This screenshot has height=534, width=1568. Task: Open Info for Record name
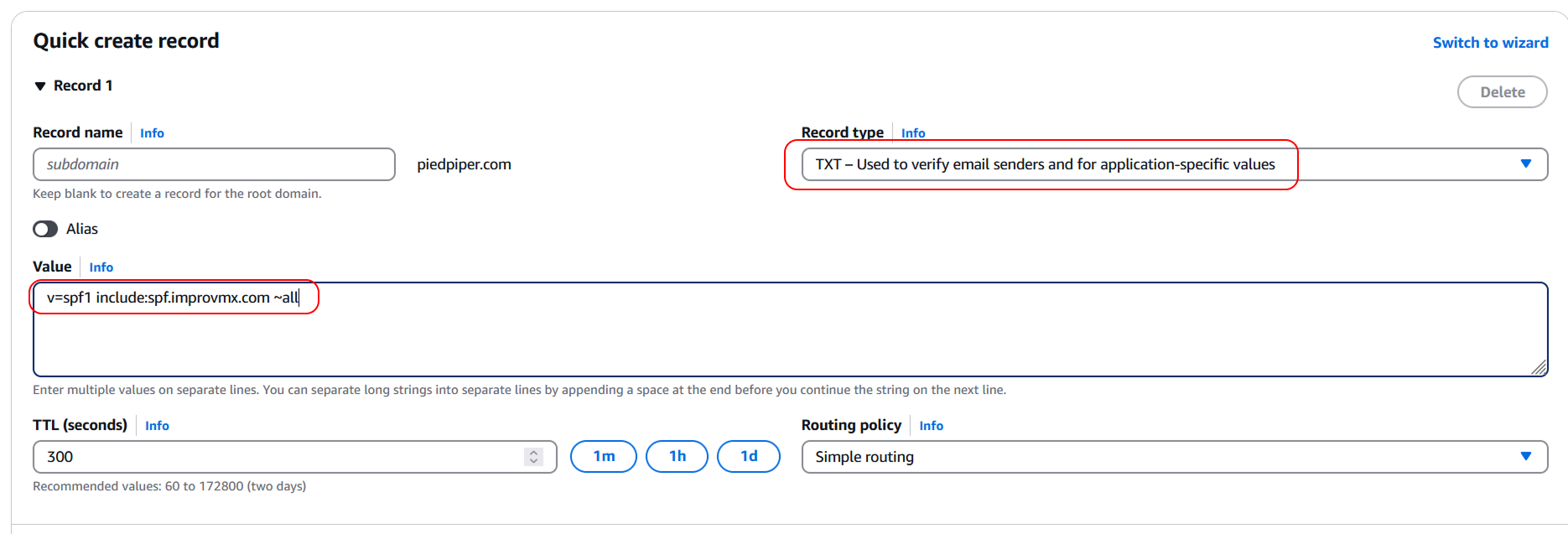[x=152, y=133]
